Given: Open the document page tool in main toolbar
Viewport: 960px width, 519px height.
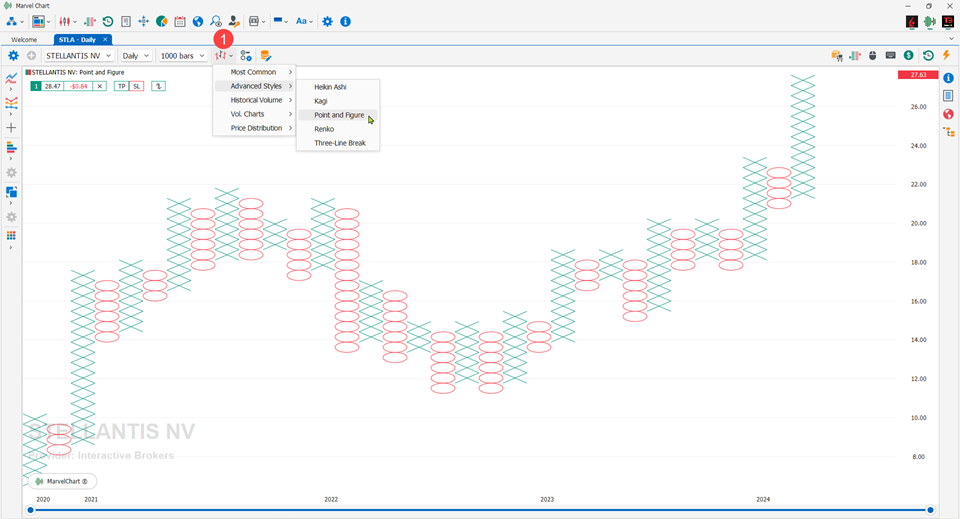Looking at the screenshot, I should tap(126, 21).
